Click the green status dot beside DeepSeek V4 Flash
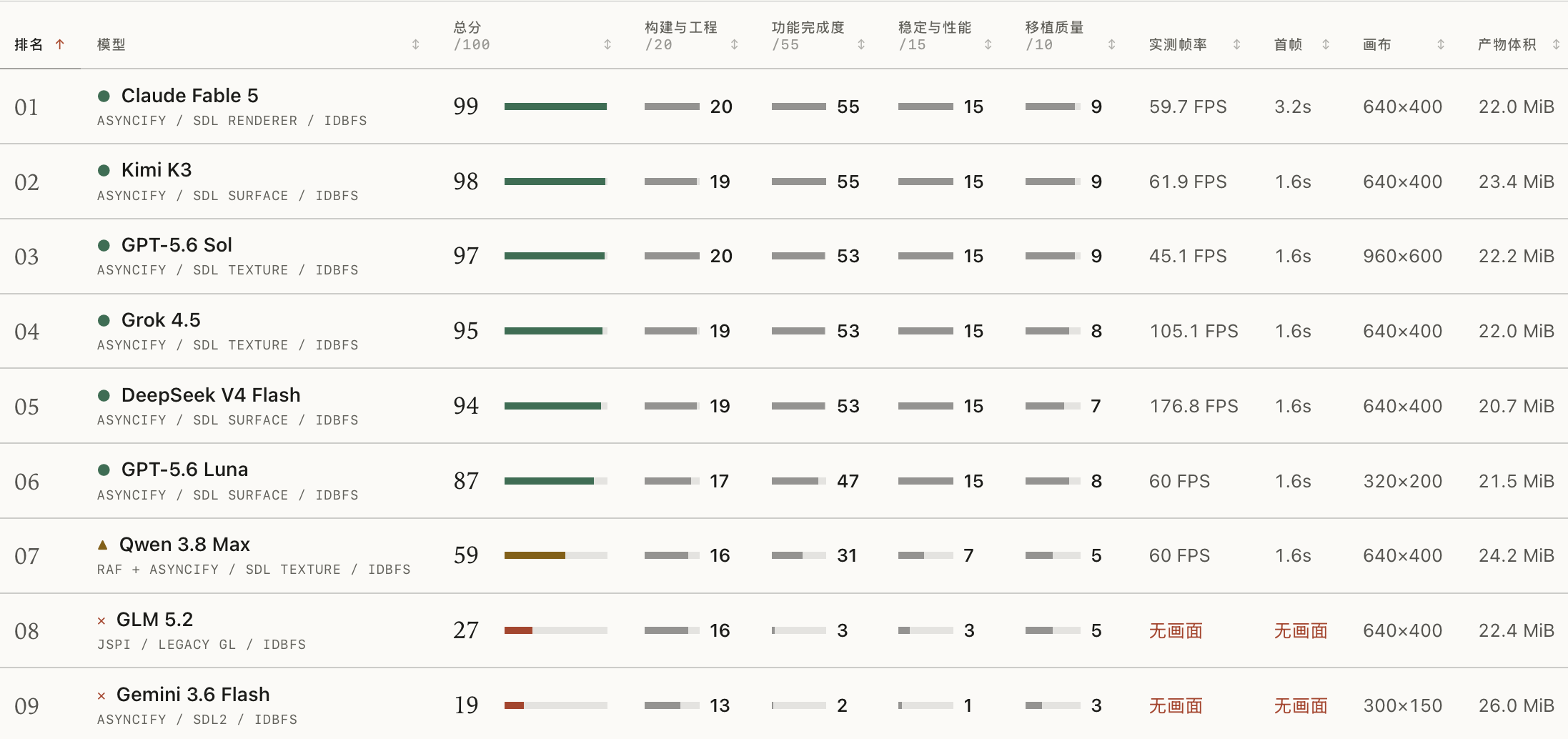 pyautogui.click(x=104, y=395)
